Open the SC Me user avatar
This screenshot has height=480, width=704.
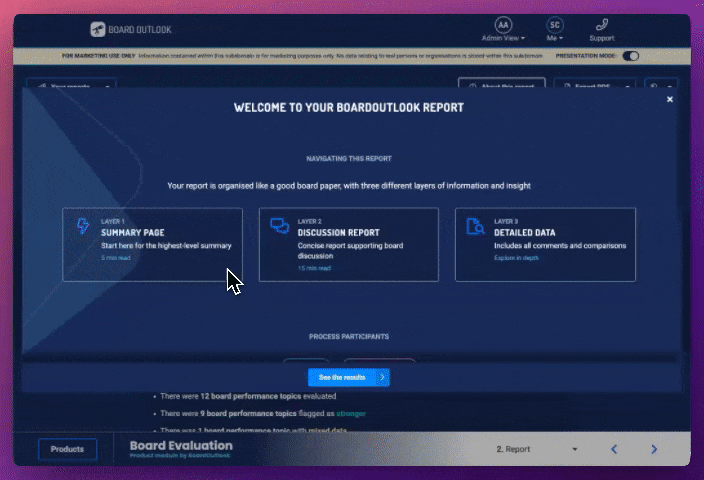[x=555, y=25]
